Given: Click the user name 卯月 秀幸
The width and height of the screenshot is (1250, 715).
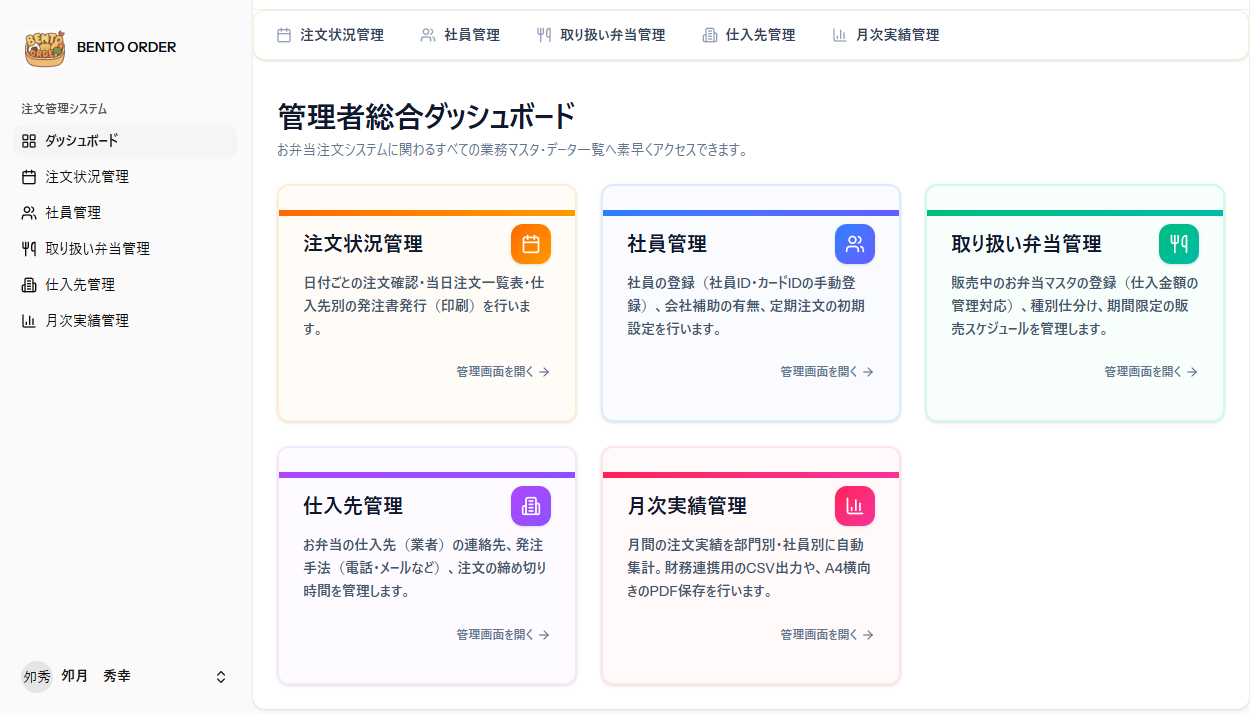Looking at the screenshot, I should (x=96, y=677).
